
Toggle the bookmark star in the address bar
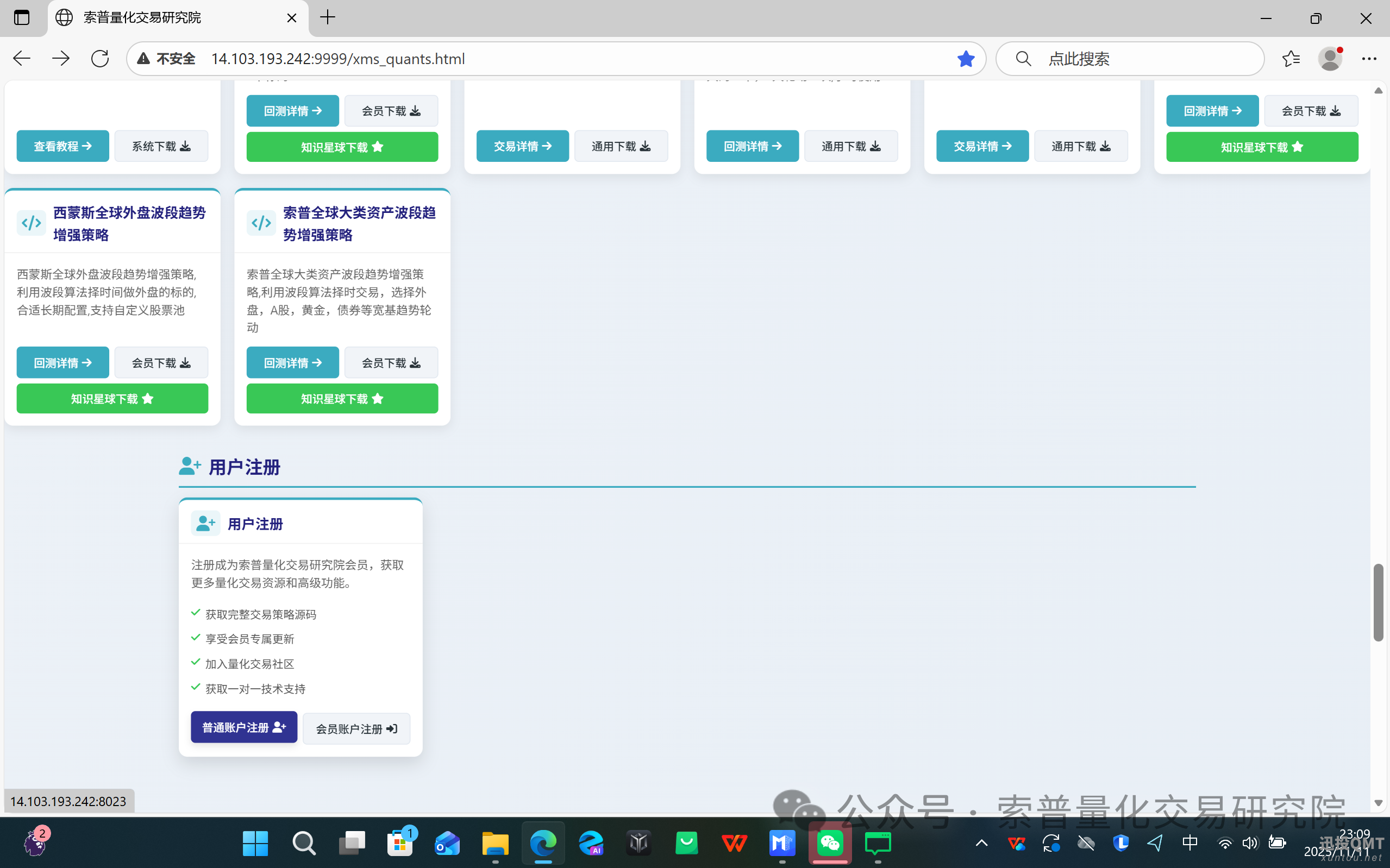[966, 58]
